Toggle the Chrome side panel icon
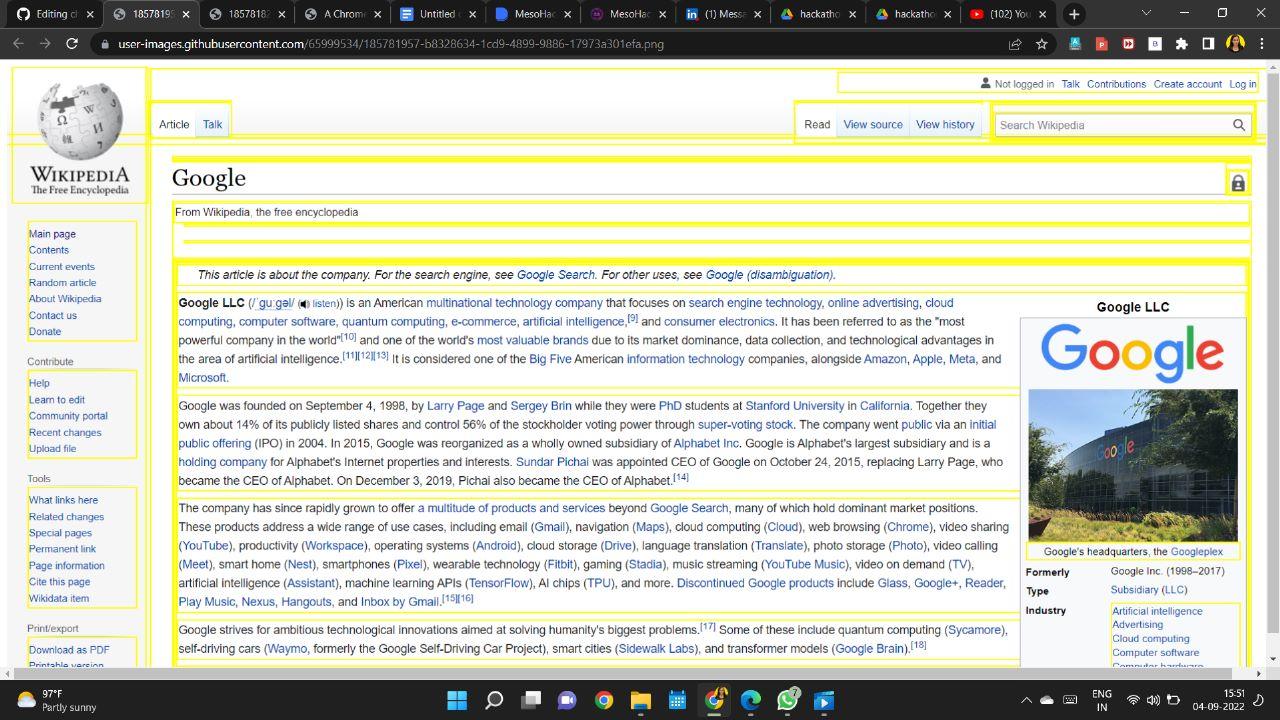Image resolution: width=1280 pixels, height=720 pixels. (1208, 44)
